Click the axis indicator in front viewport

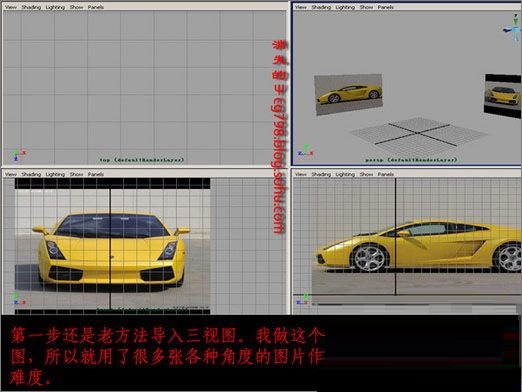19,299
